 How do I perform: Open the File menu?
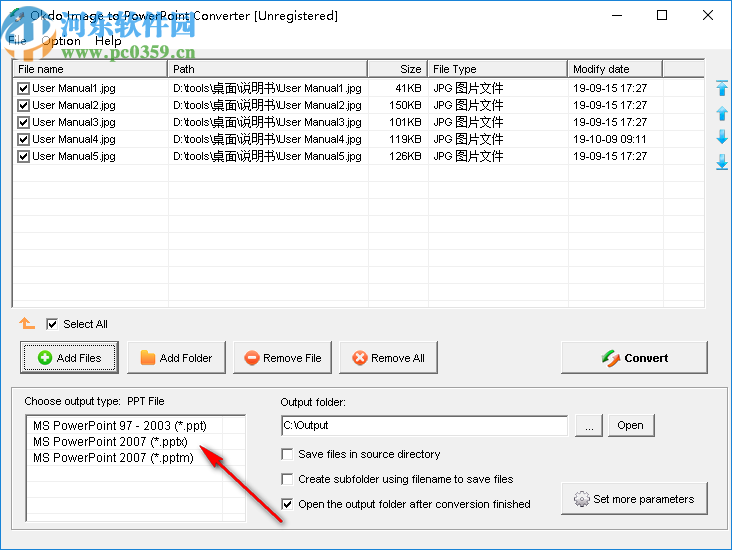(x=17, y=41)
